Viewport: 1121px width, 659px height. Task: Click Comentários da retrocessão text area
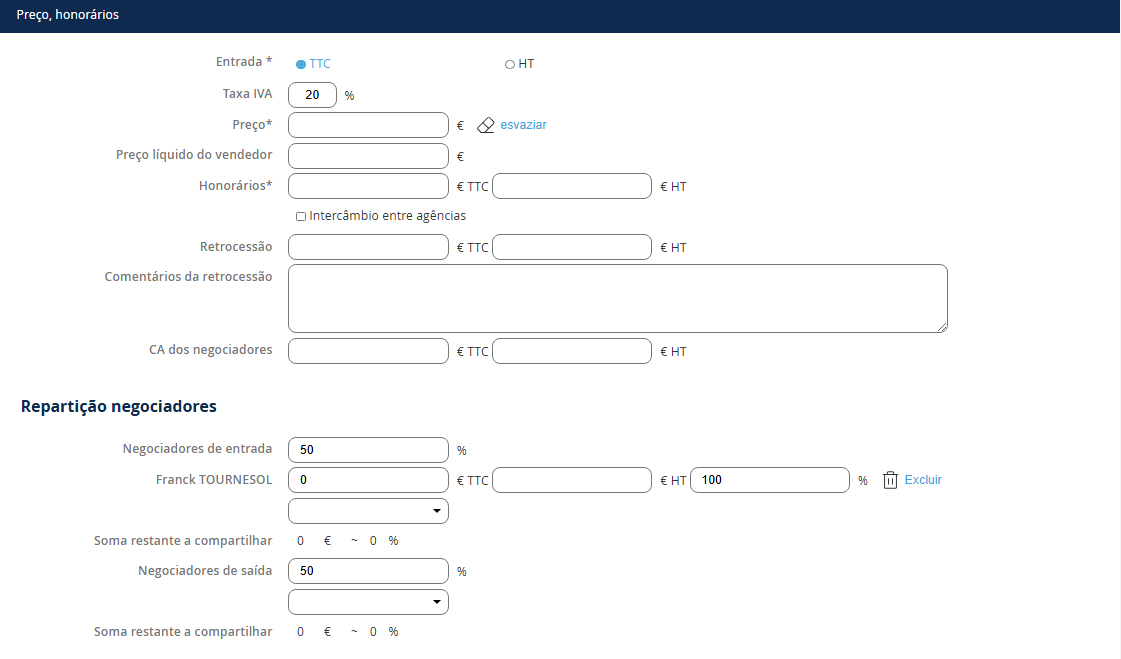617,298
